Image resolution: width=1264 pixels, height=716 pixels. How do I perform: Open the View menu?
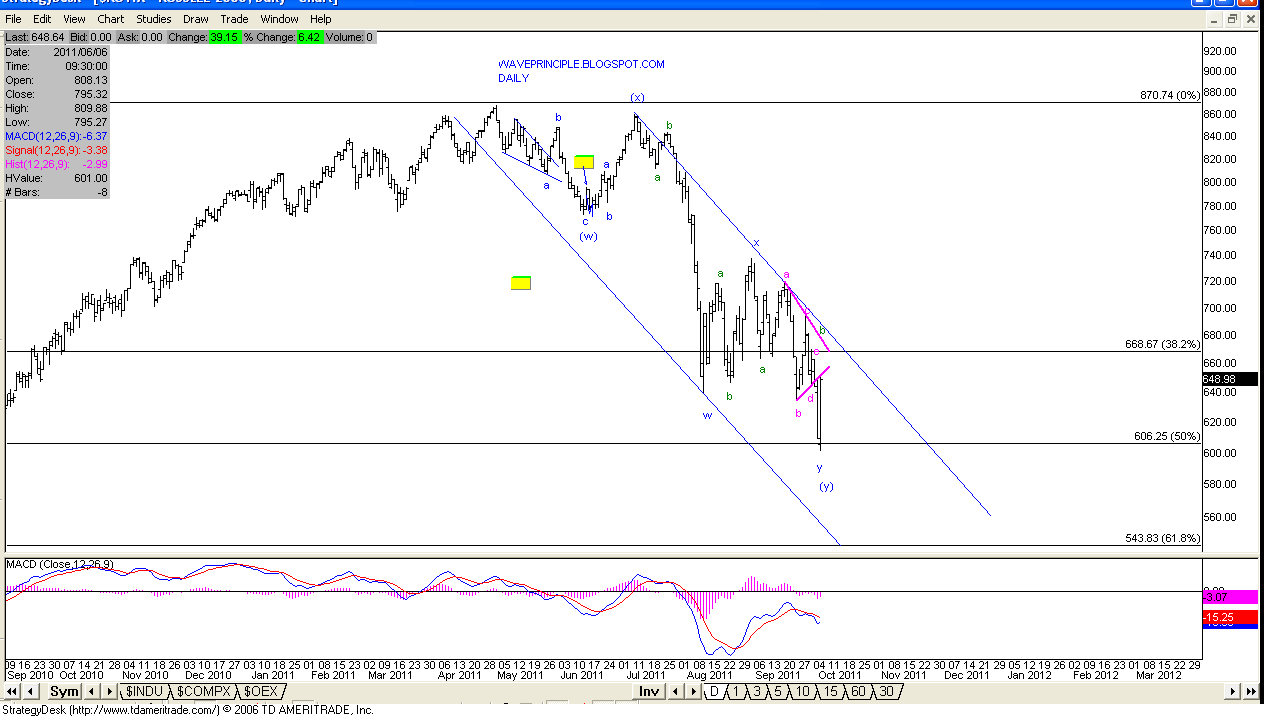(74, 19)
